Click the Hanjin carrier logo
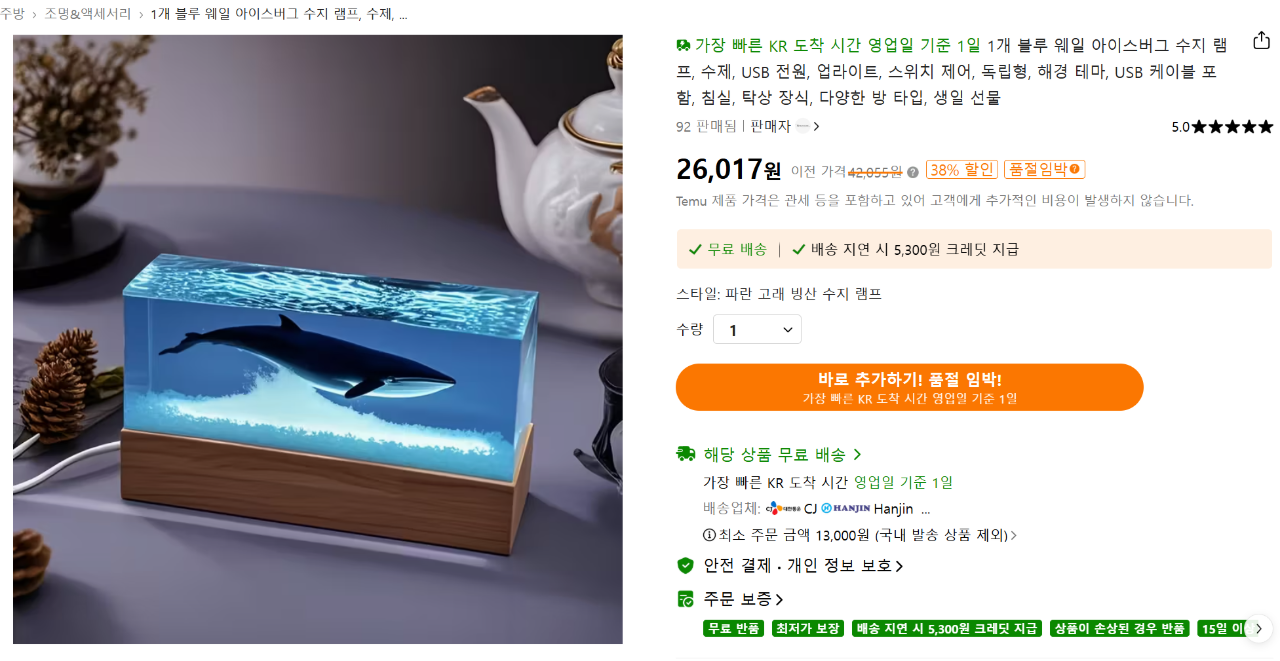This screenshot has width=1280, height=661. (845, 508)
